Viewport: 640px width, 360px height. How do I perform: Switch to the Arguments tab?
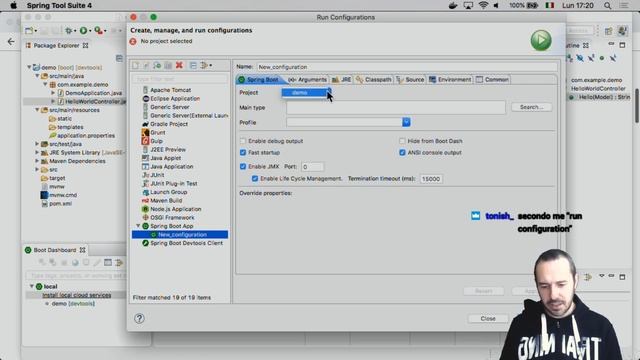point(308,80)
